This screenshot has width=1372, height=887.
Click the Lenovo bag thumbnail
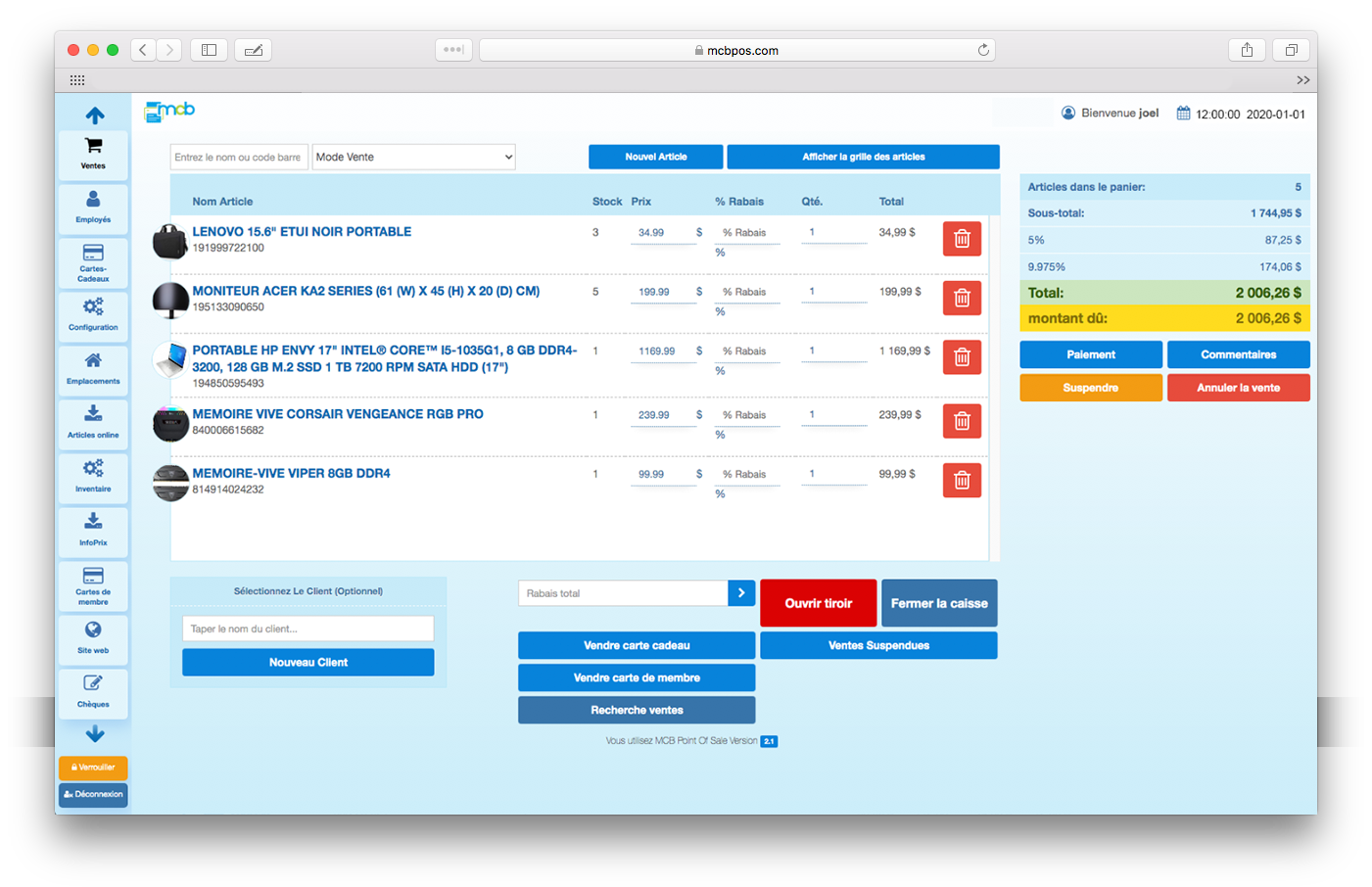tap(170, 241)
